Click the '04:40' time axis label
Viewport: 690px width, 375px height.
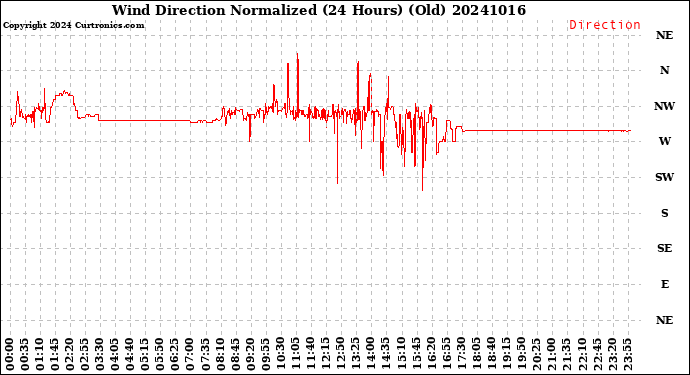click(130, 354)
